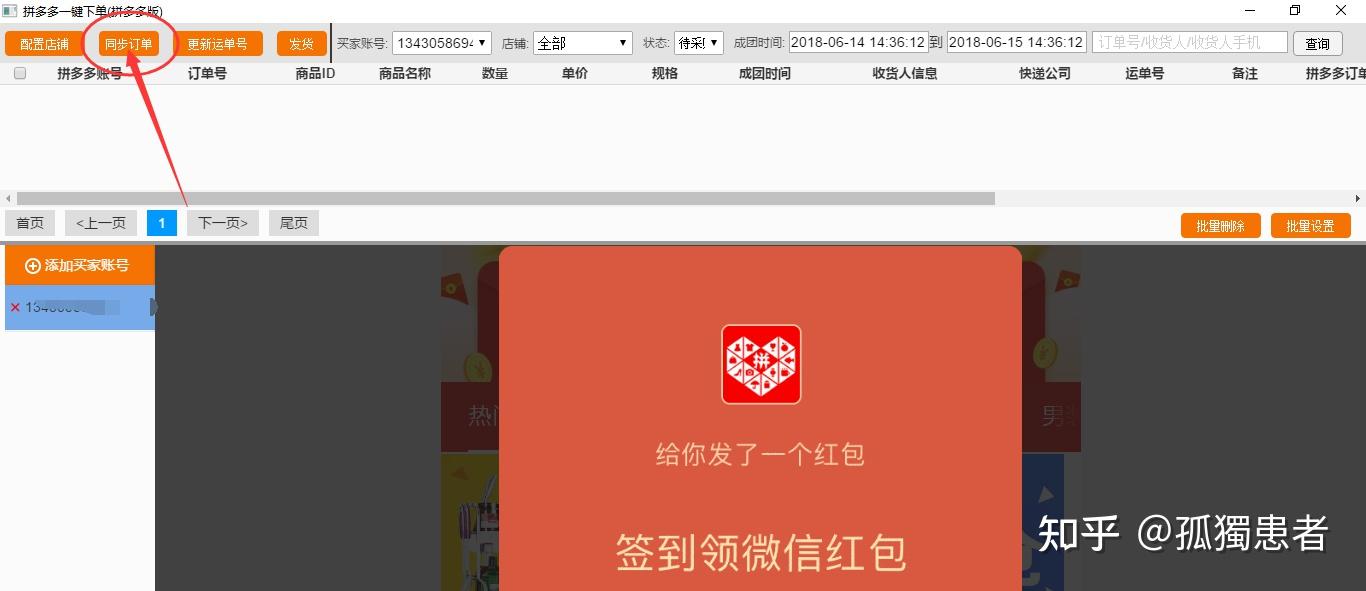This screenshot has height=591, width=1366.
Task: Sync orders with 同步订单 button
Action: point(129,44)
